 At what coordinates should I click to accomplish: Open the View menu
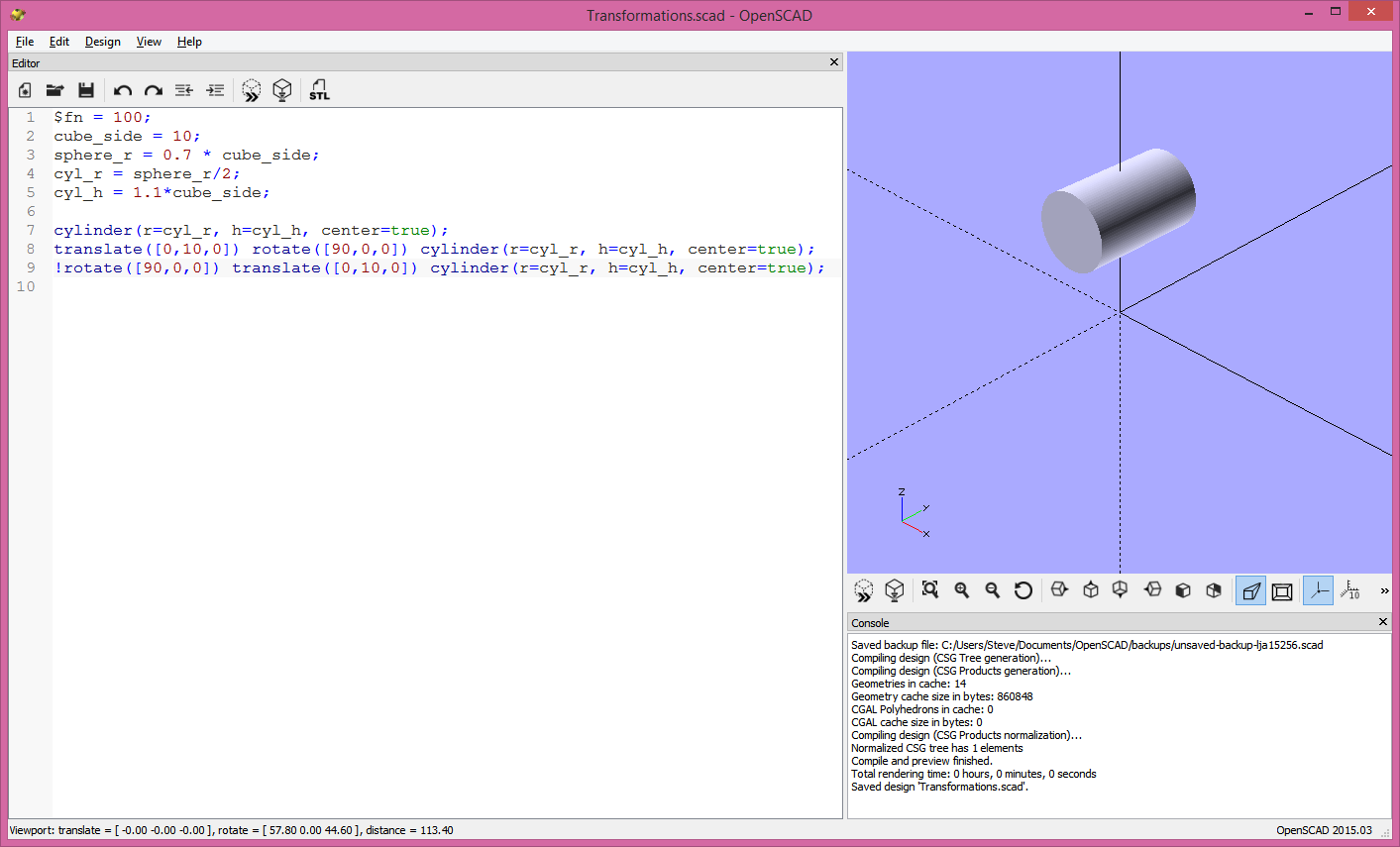[149, 42]
